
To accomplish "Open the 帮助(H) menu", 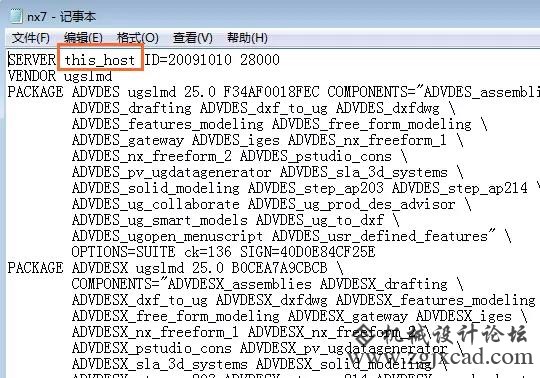I will pos(247,38).
